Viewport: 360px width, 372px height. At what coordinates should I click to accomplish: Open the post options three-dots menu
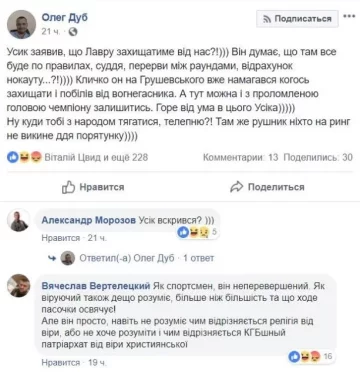[x=349, y=16]
